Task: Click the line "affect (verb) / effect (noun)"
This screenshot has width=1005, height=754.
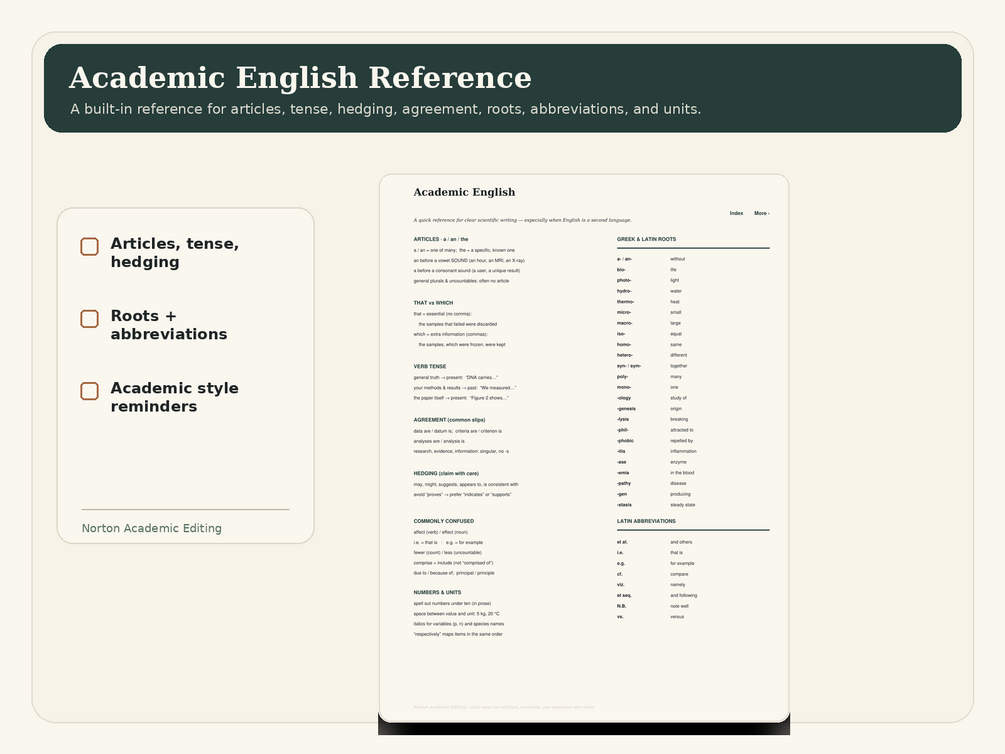Action: coord(440,532)
